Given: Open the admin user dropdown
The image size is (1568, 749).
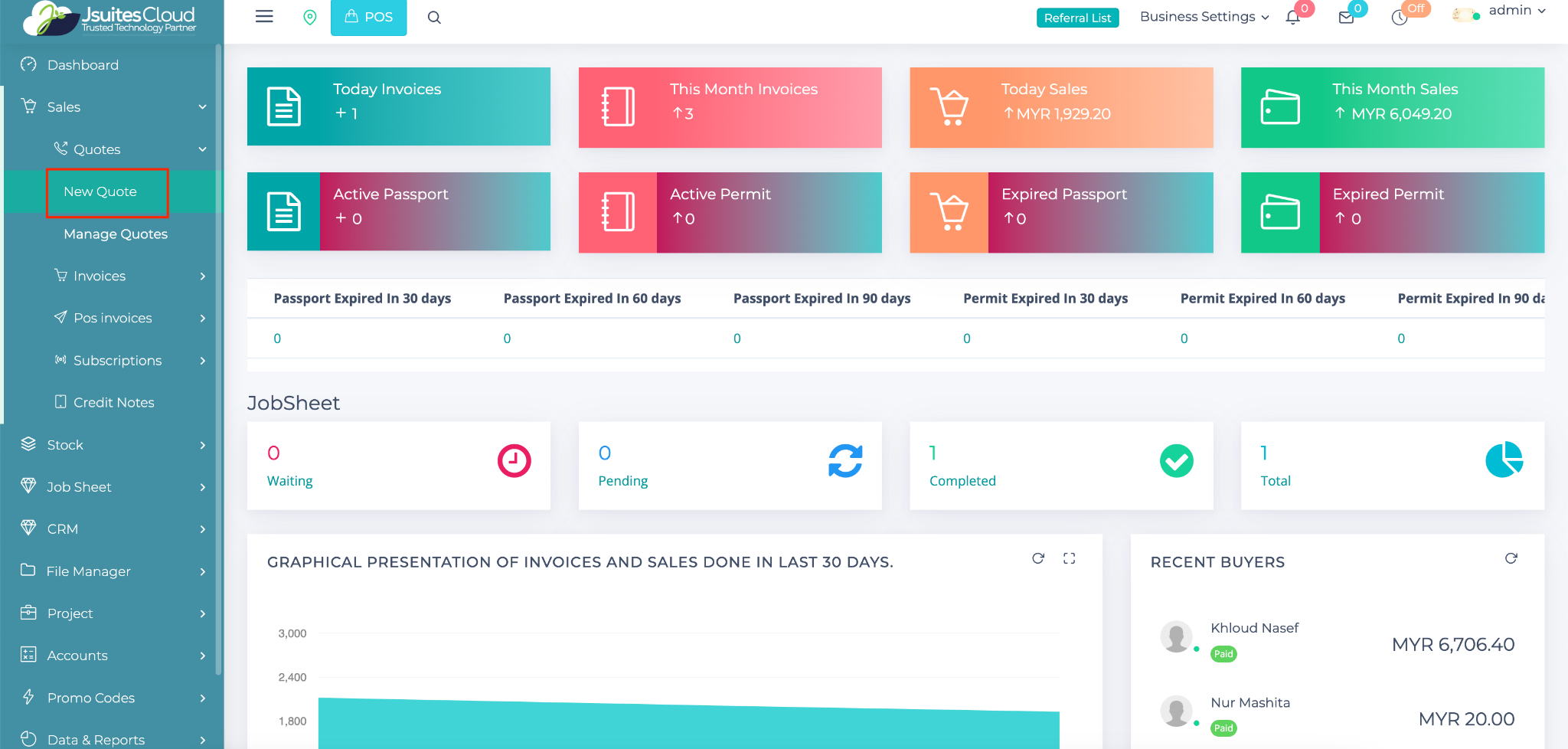Looking at the screenshot, I should pyautogui.click(x=1516, y=11).
